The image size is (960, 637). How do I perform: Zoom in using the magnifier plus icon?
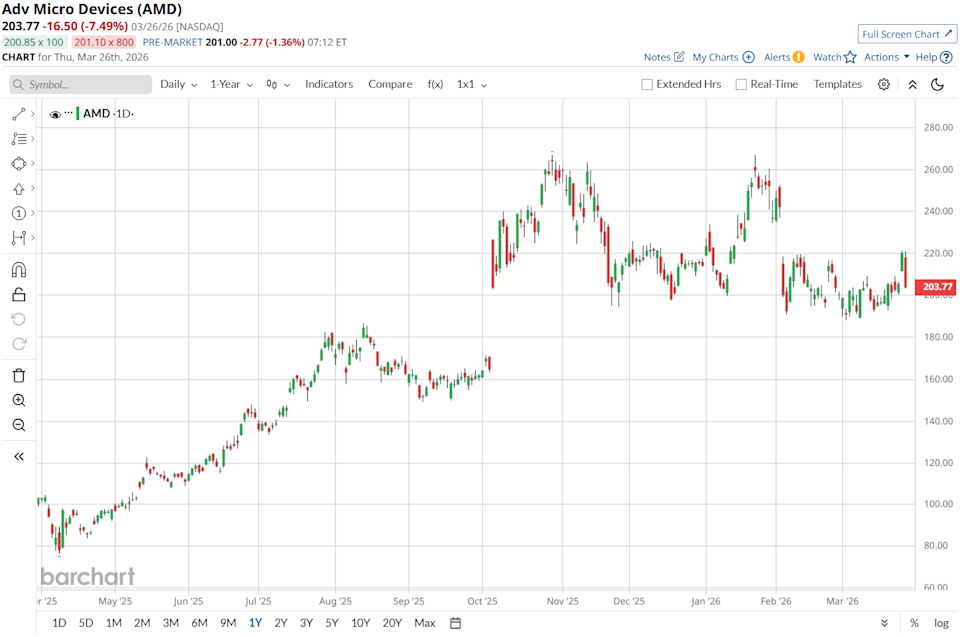[x=19, y=400]
